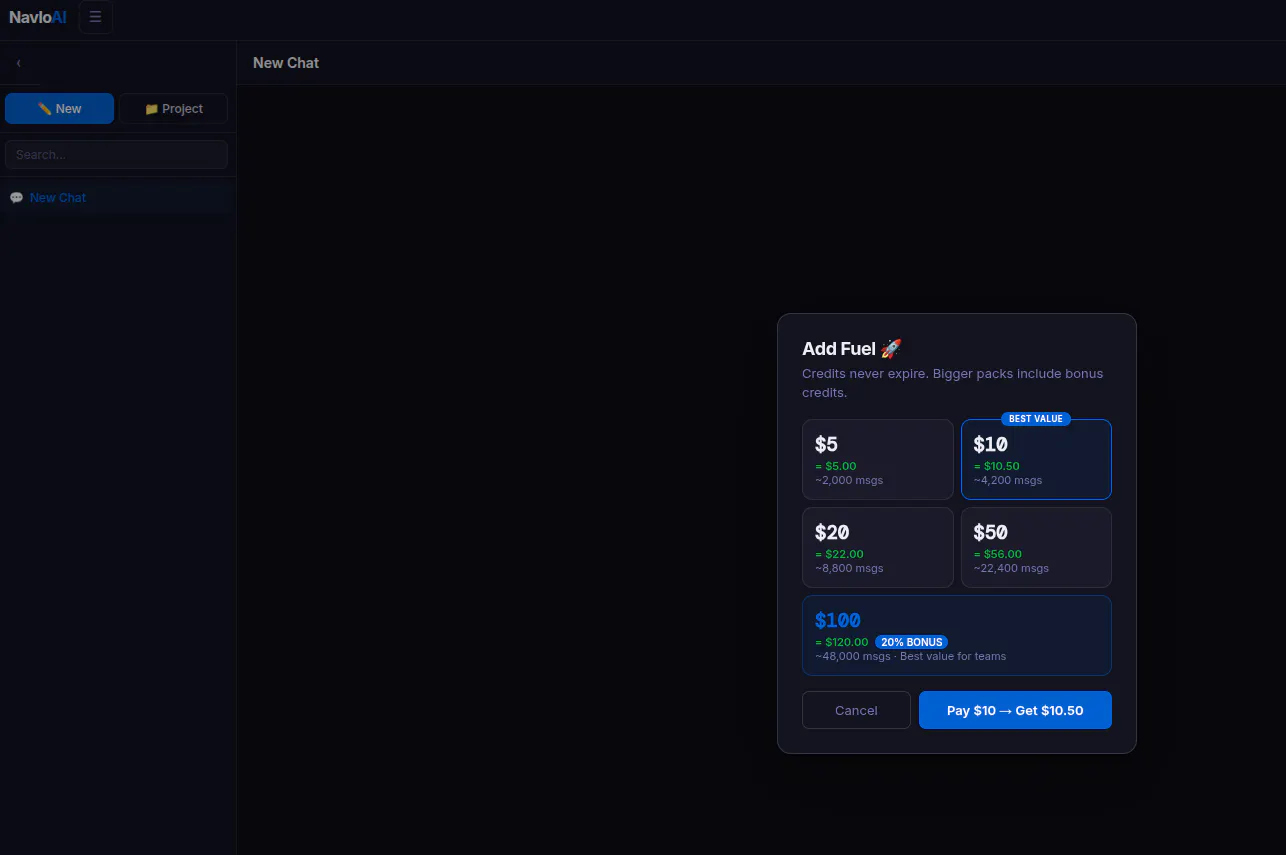Cancel the Add Fuel dialog
1286x855 pixels.
coord(856,710)
